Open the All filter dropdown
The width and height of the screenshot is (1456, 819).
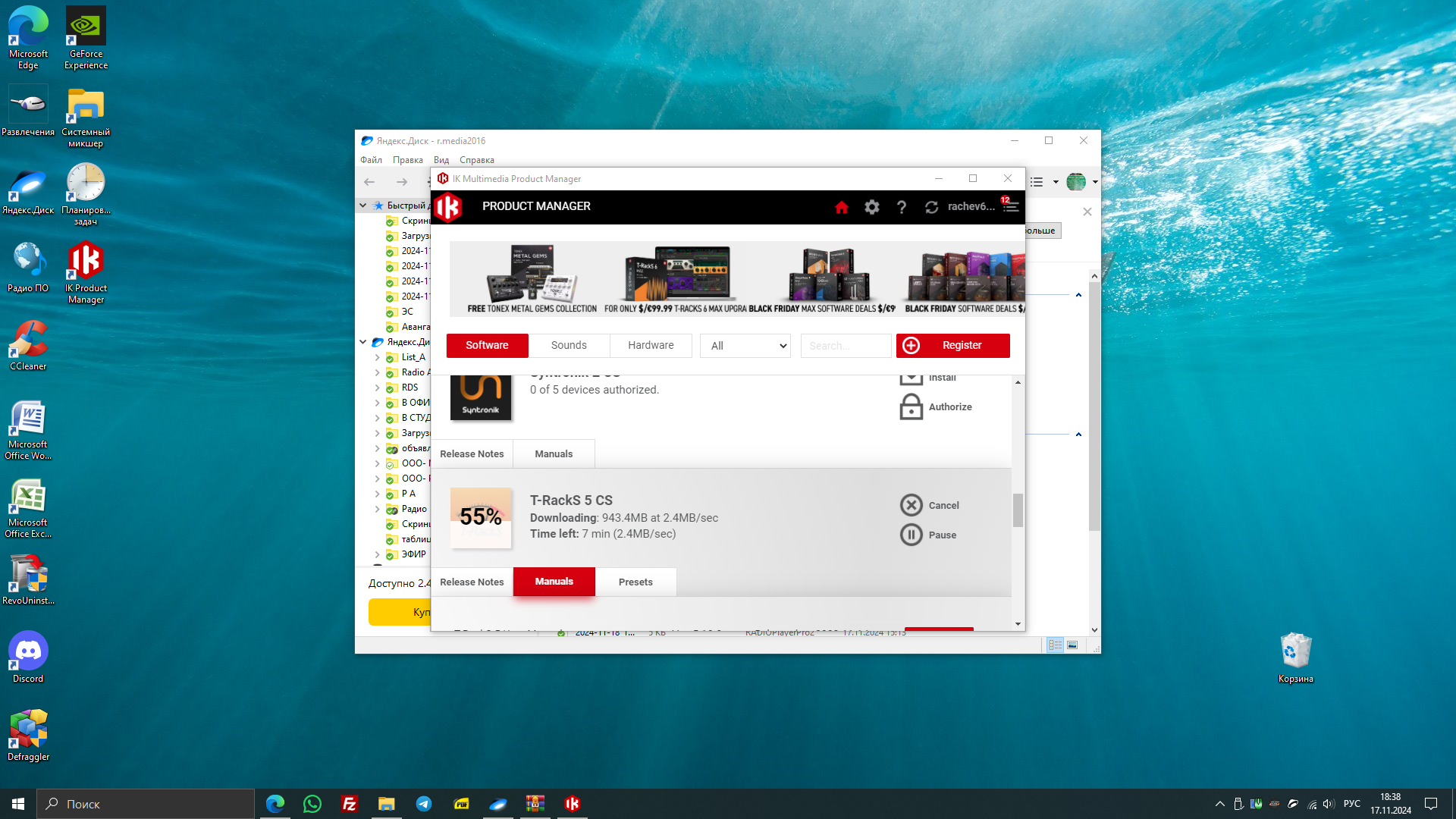745,346
